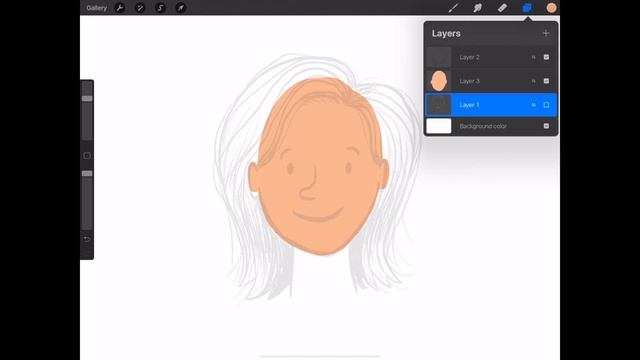Open blend mode N for Layer 1
Screen dimensions: 640x360
click(533, 105)
